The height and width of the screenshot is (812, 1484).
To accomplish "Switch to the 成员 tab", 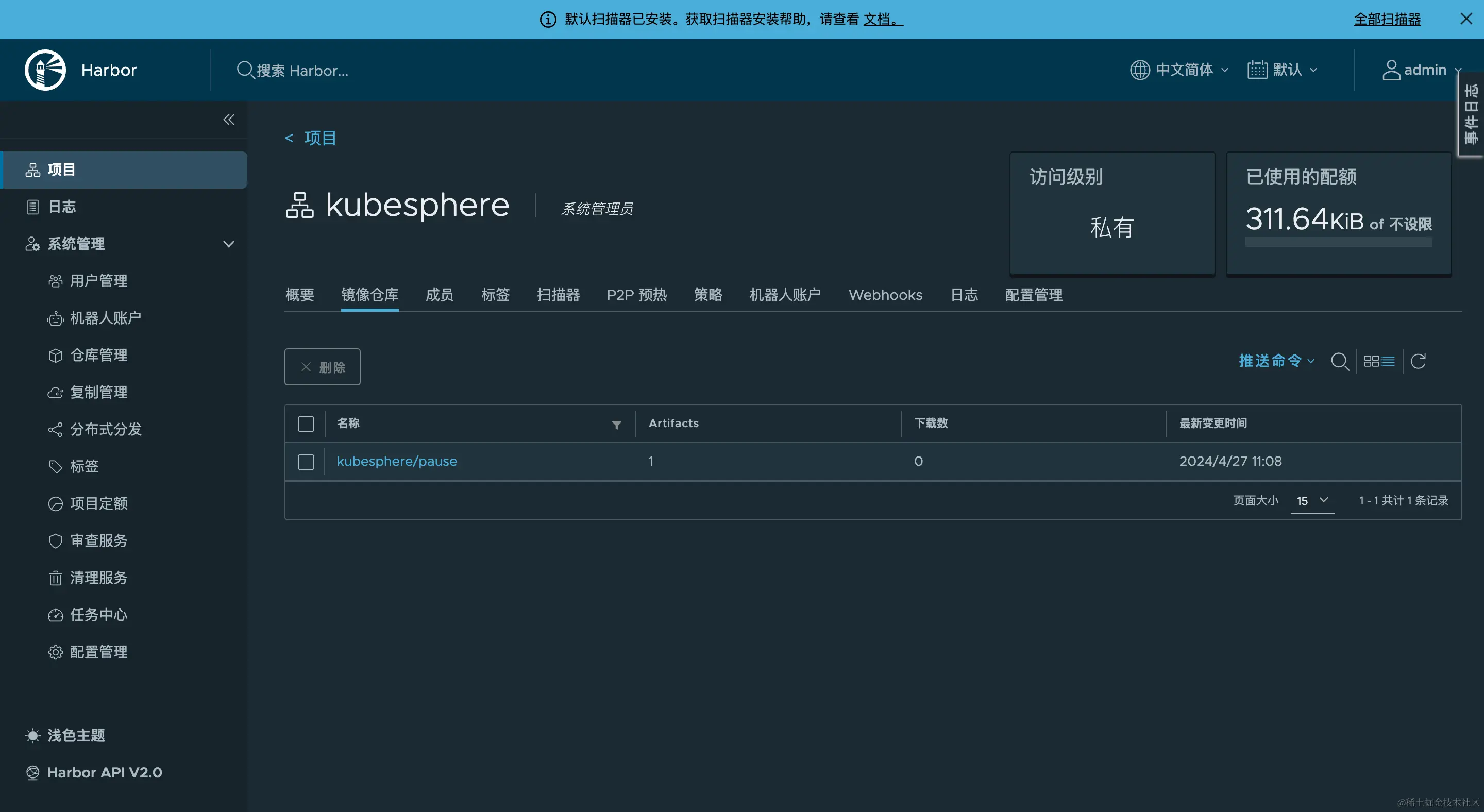I will click(x=440, y=295).
